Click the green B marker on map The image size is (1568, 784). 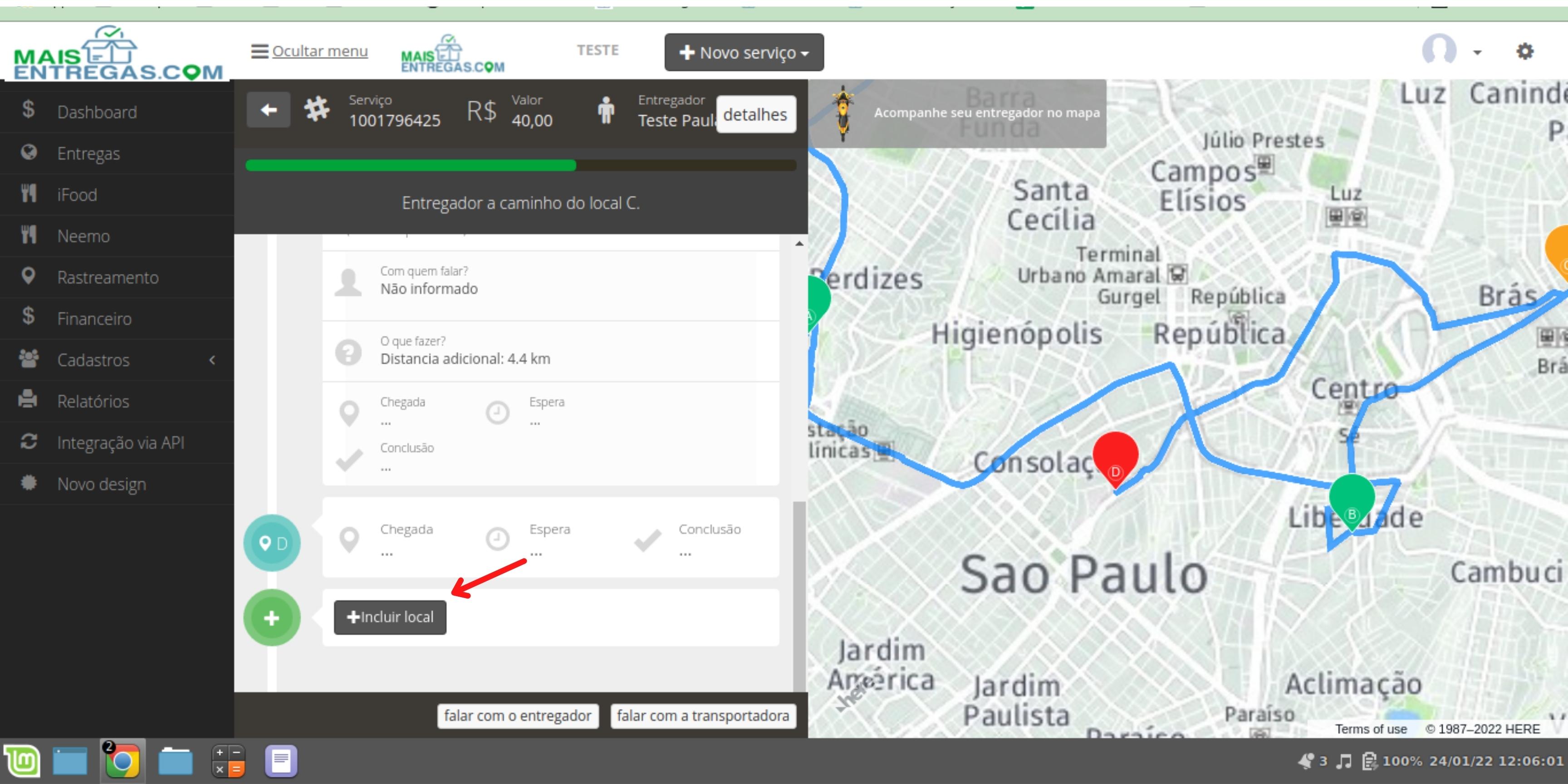tap(1351, 503)
